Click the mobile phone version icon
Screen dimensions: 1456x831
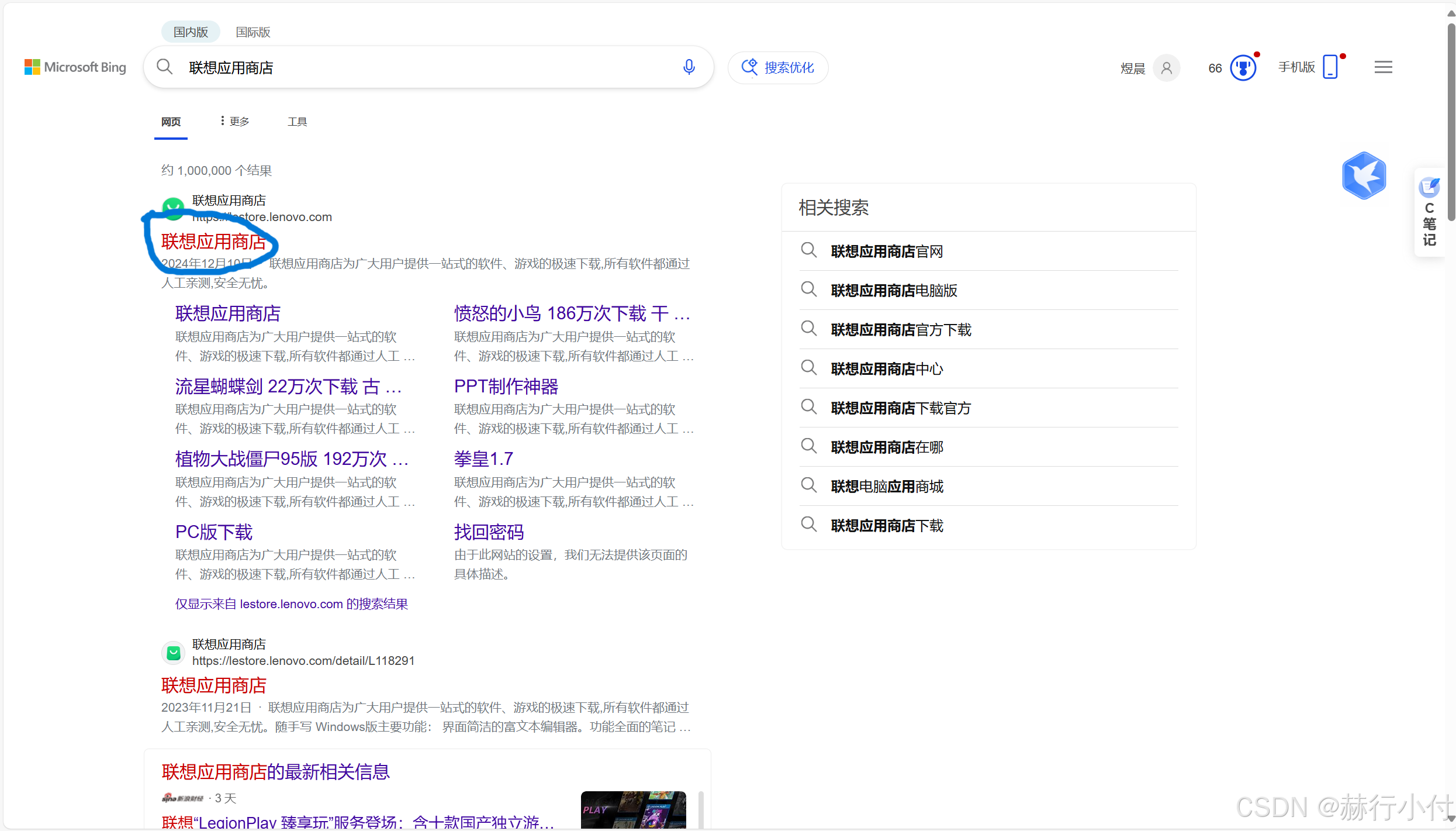1330,67
